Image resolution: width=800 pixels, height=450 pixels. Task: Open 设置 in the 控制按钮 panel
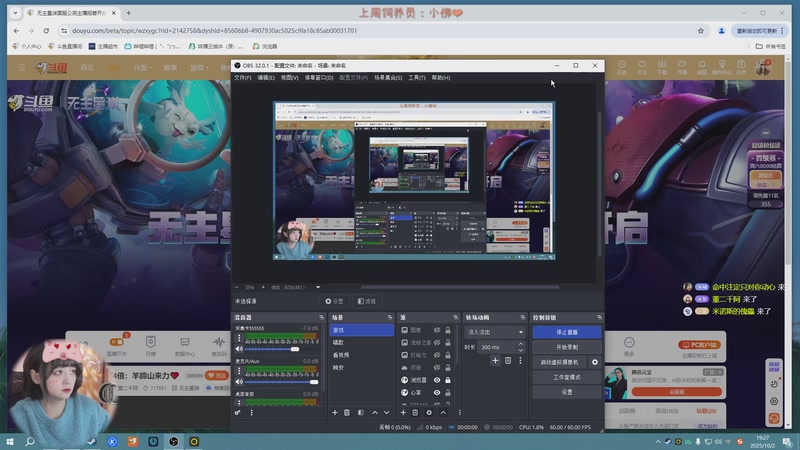pos(567,392)
